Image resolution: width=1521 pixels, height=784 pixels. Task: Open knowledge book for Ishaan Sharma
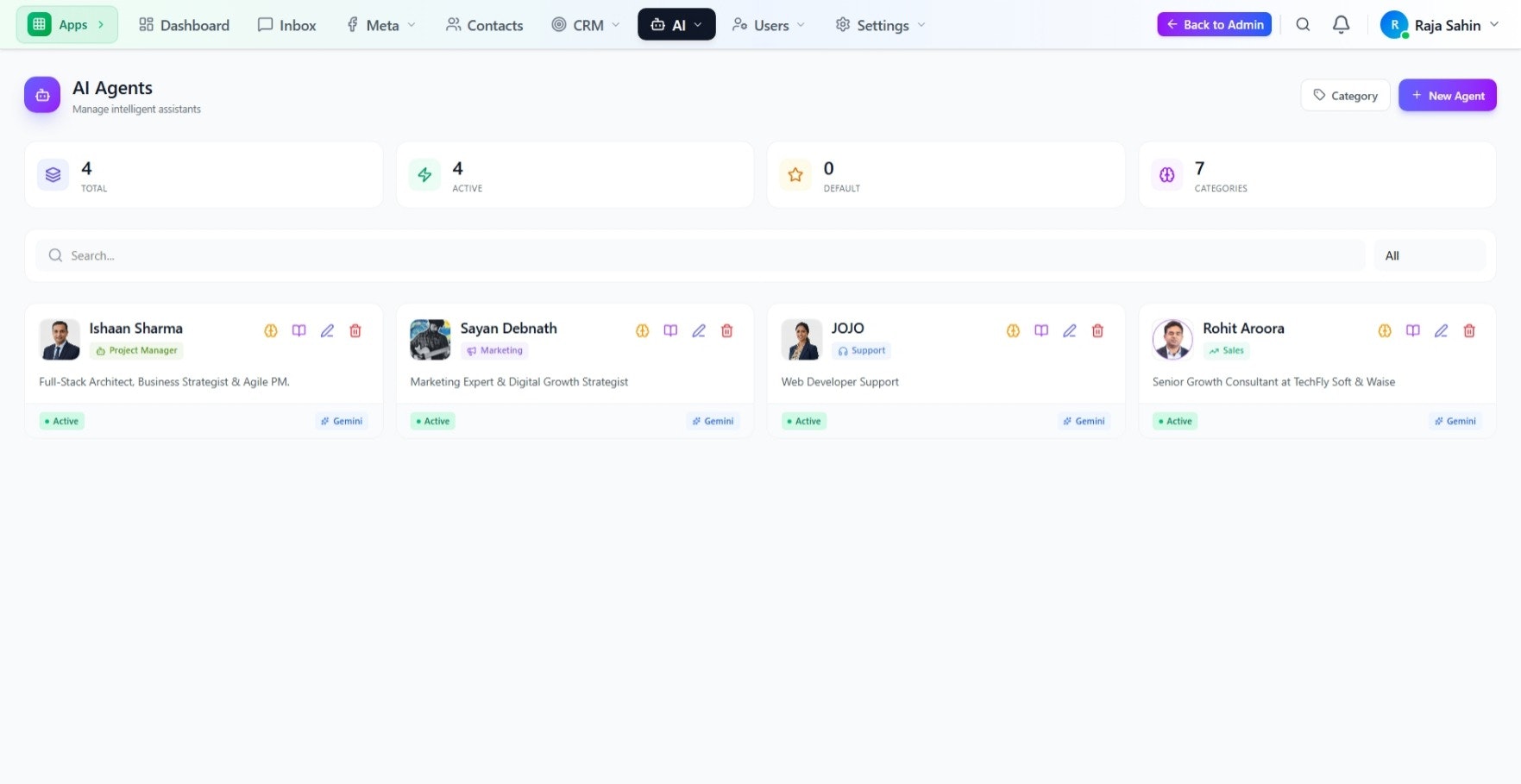pyautogui.click(x=299, y=330)
